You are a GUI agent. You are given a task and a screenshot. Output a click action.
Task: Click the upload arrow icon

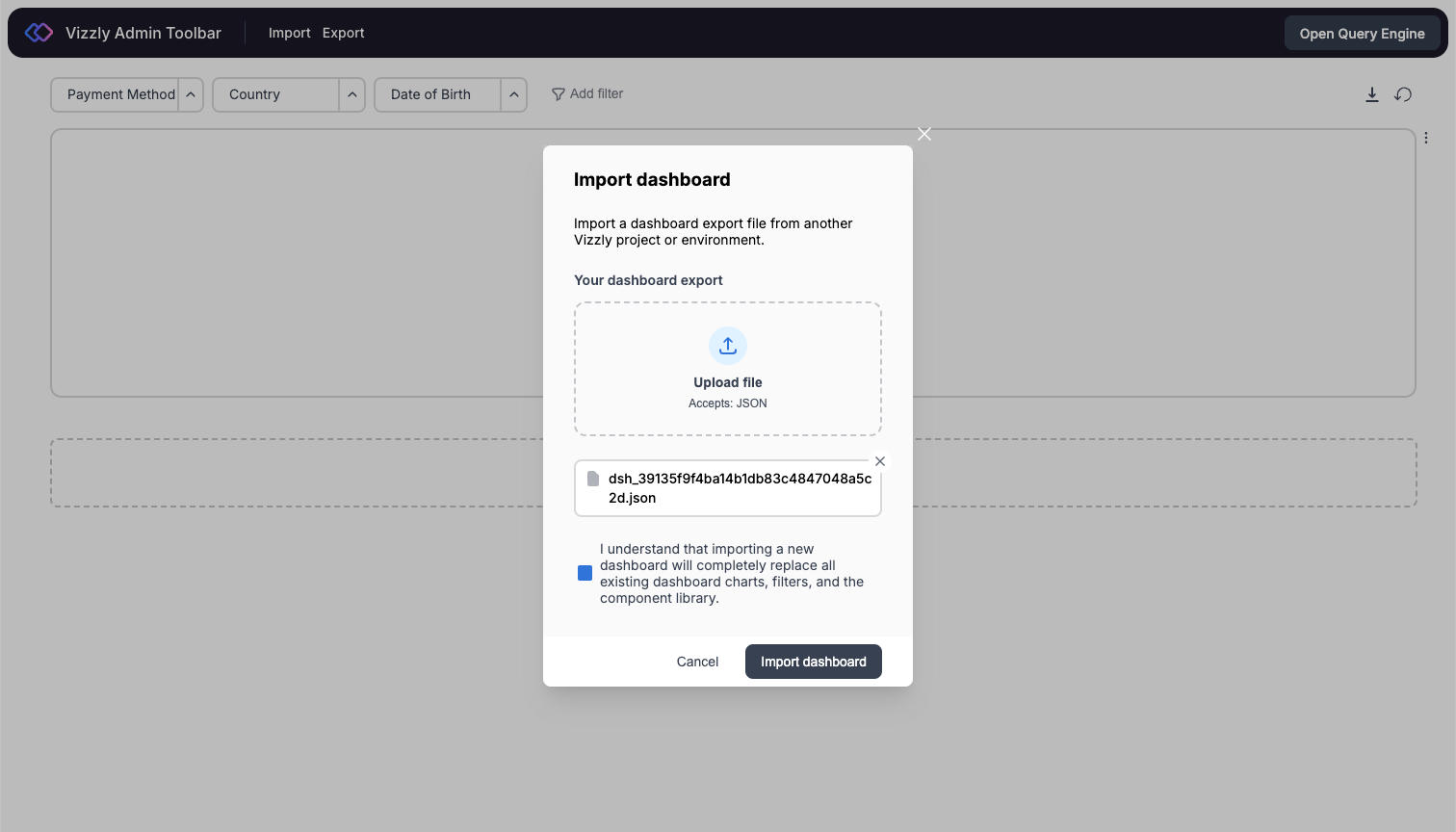(x=728, y=346)
